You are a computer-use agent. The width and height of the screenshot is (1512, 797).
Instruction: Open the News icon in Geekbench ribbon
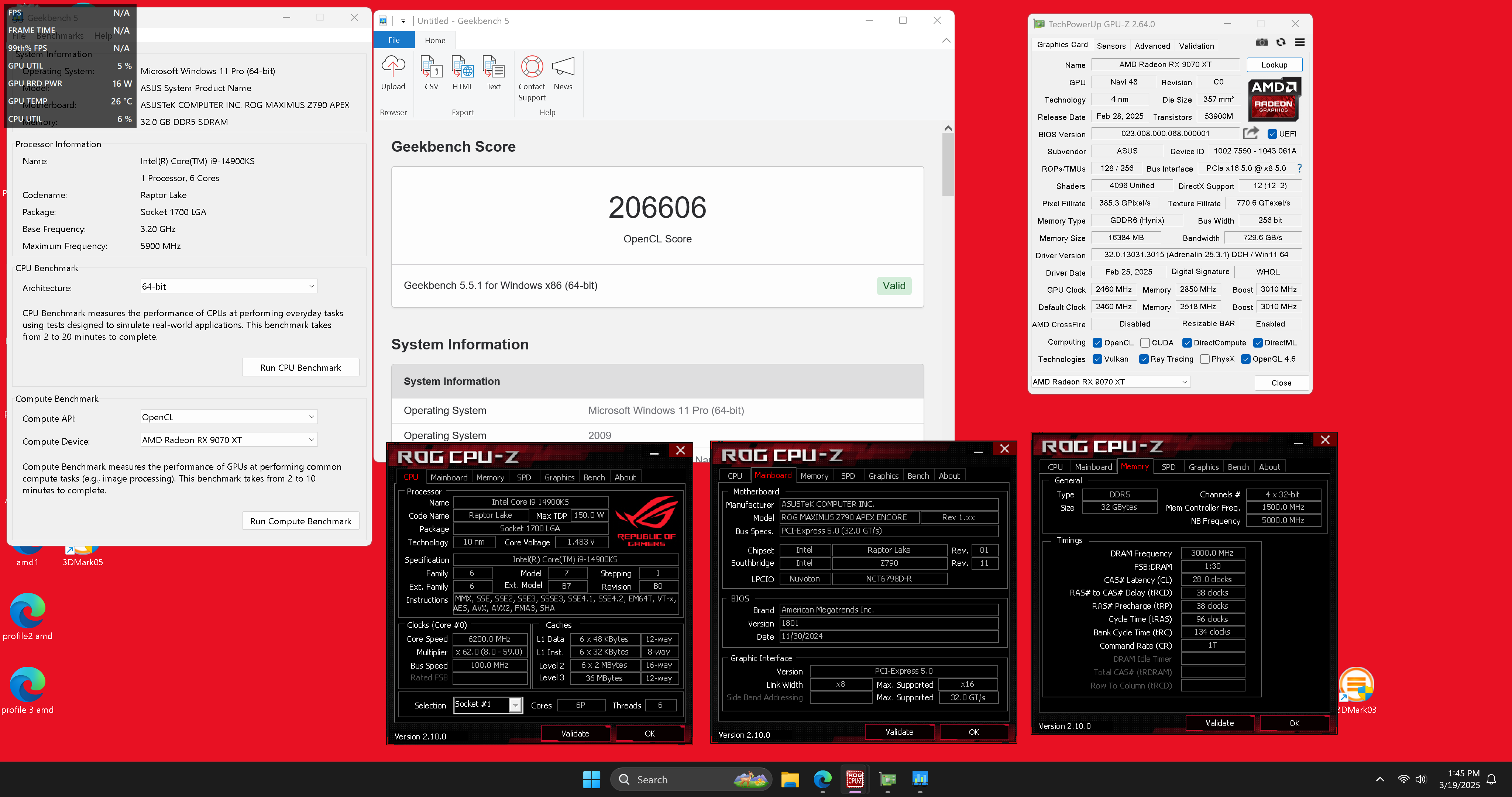(563, 73)
